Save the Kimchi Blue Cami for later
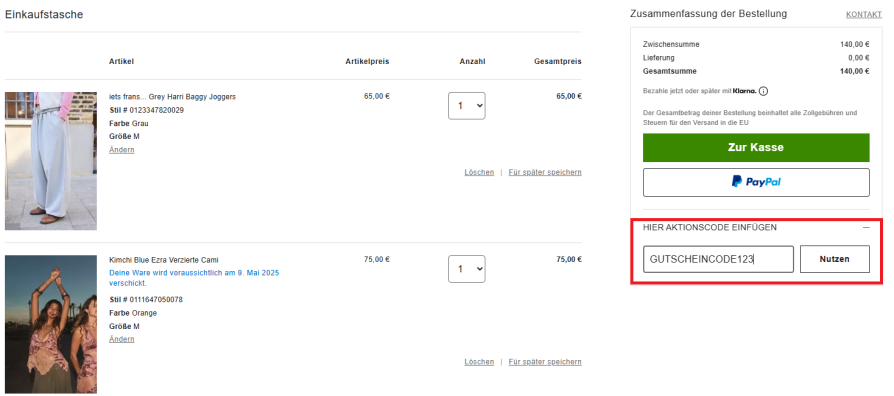894x396 pixels. [x=545, y=362]
